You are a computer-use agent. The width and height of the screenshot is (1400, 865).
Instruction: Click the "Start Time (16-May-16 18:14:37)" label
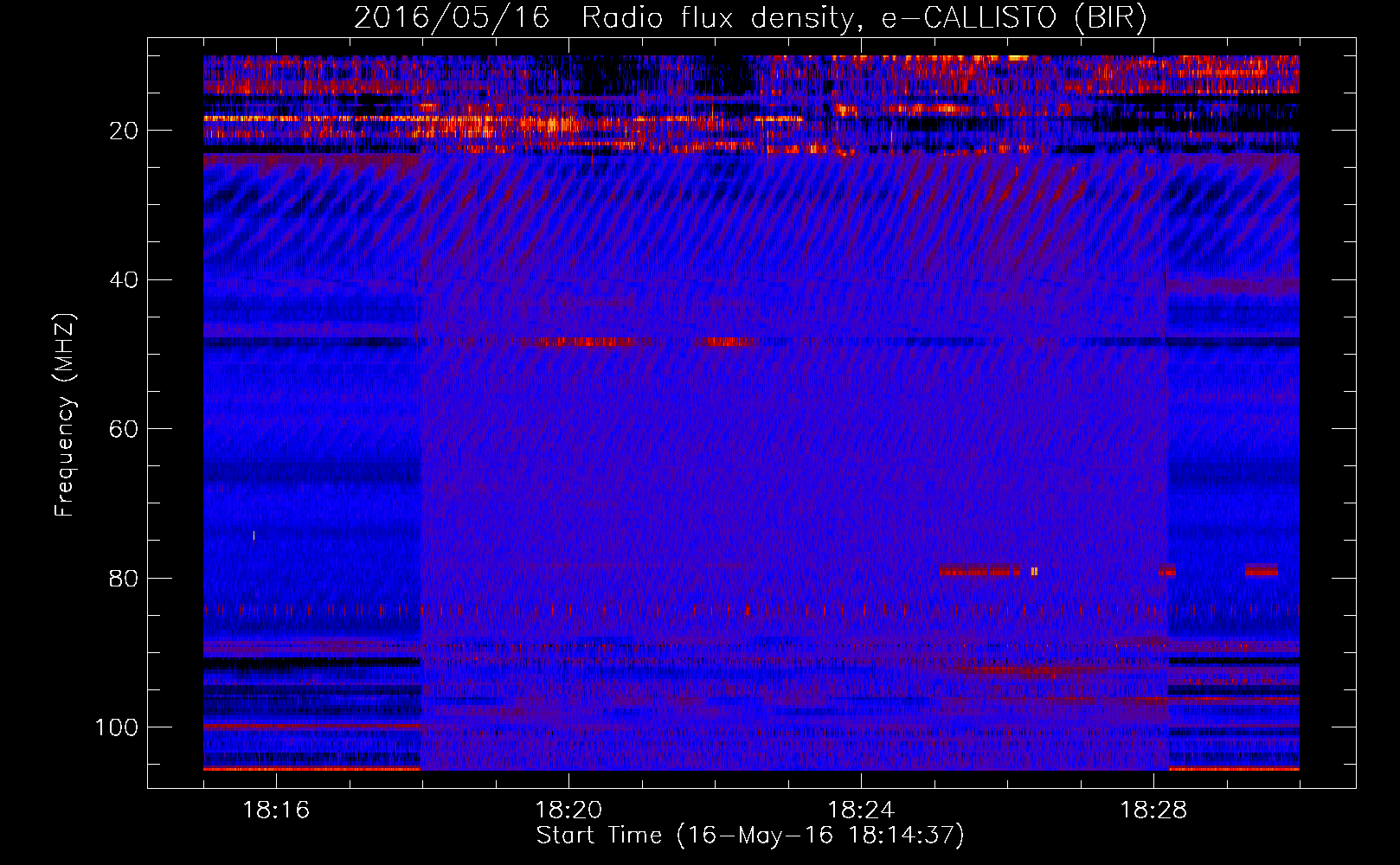(x=750, y=836)
